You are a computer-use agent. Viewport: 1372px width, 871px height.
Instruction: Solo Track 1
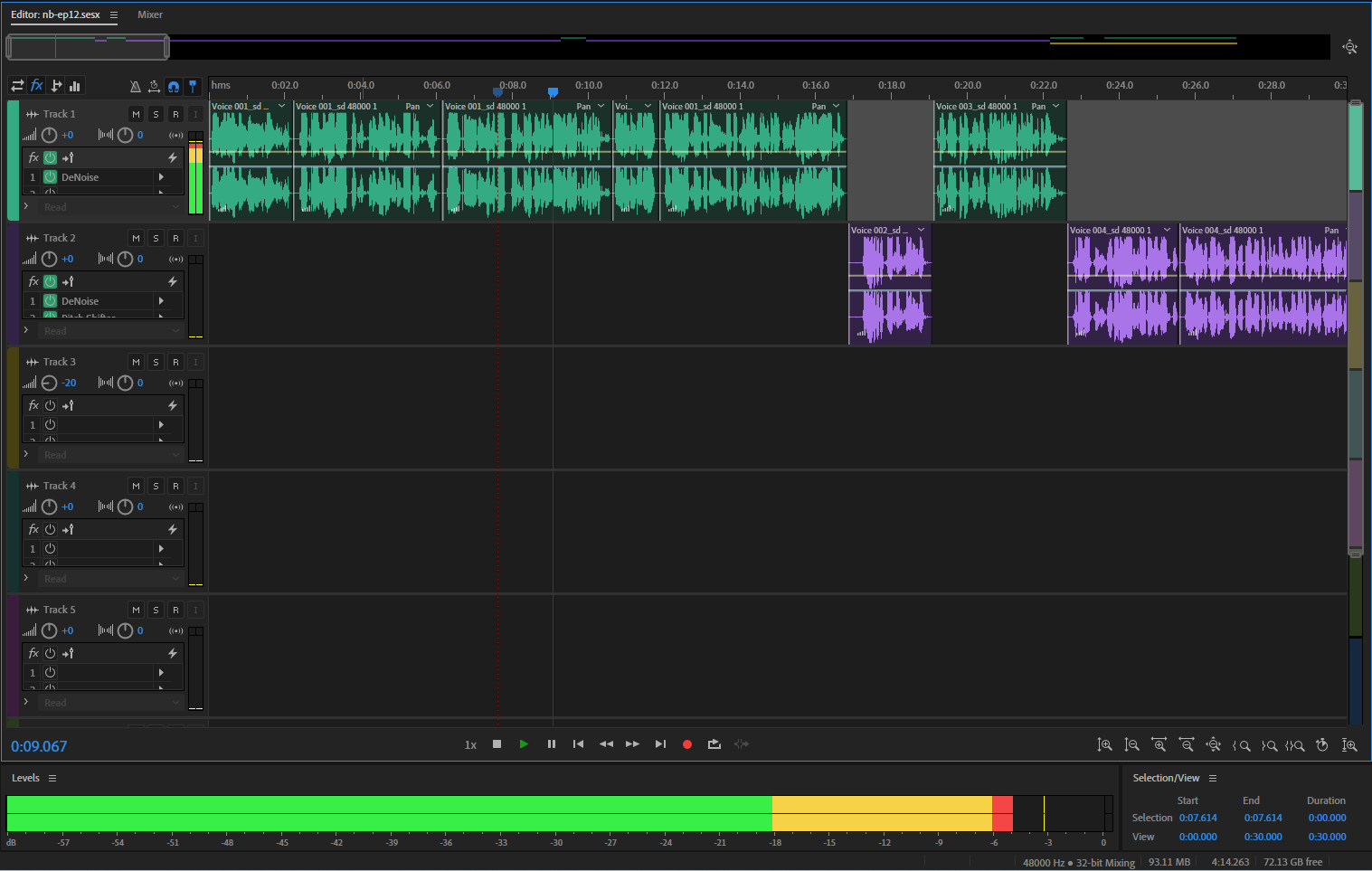click(156, 114)
